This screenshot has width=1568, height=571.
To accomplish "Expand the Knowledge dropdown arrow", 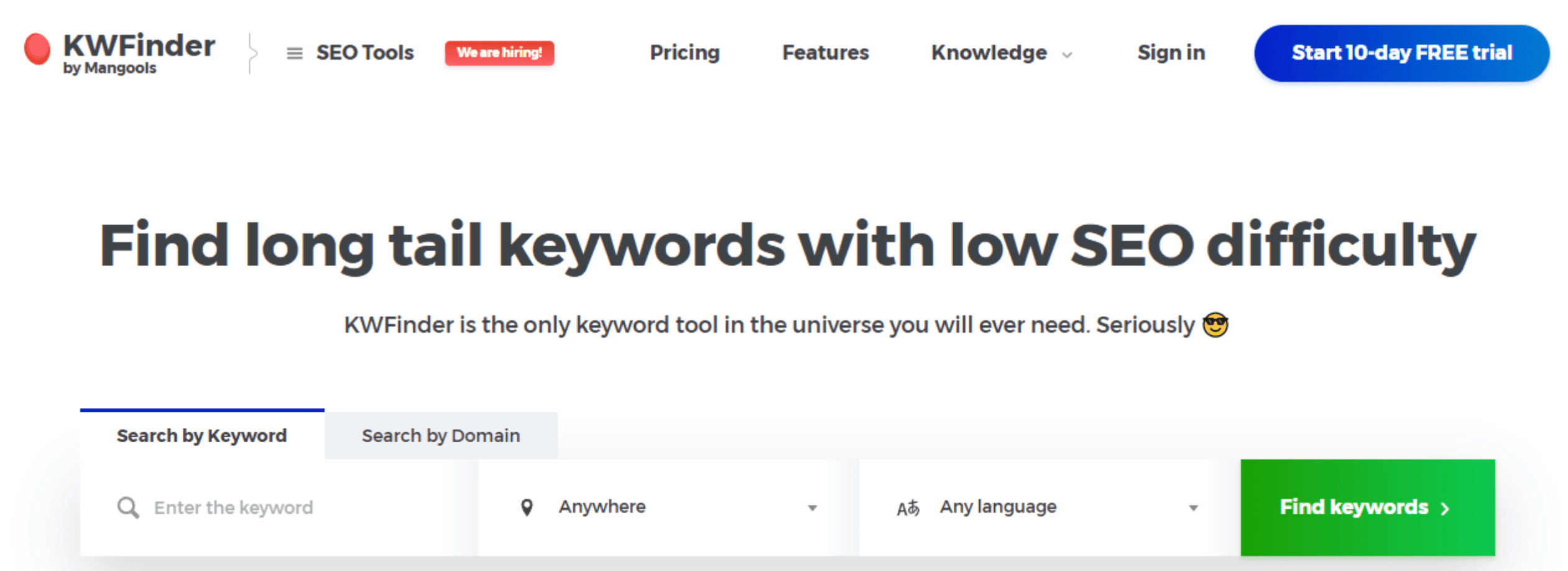I will (1067, 55).
